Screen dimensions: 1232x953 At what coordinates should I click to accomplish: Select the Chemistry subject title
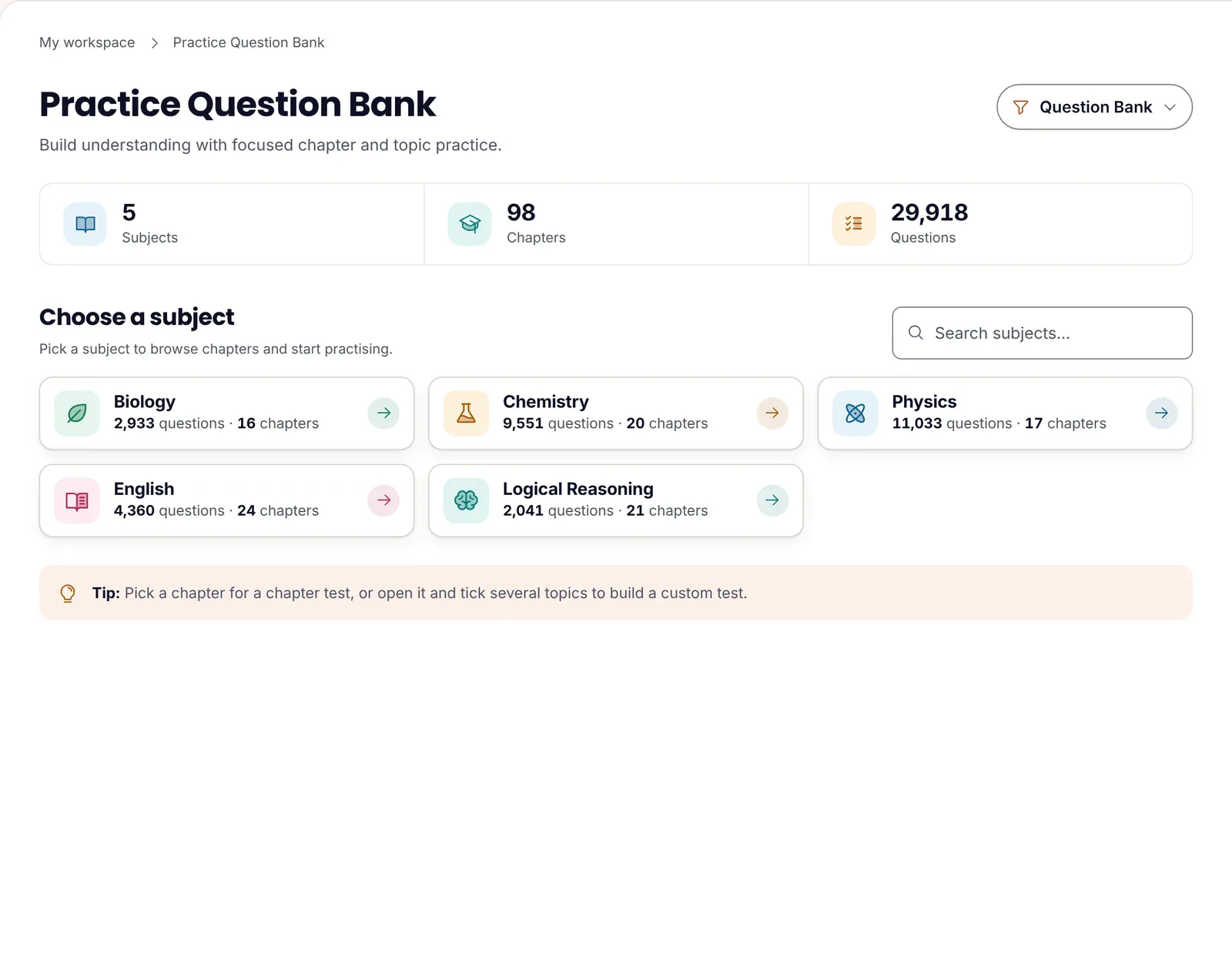[546, 402]
